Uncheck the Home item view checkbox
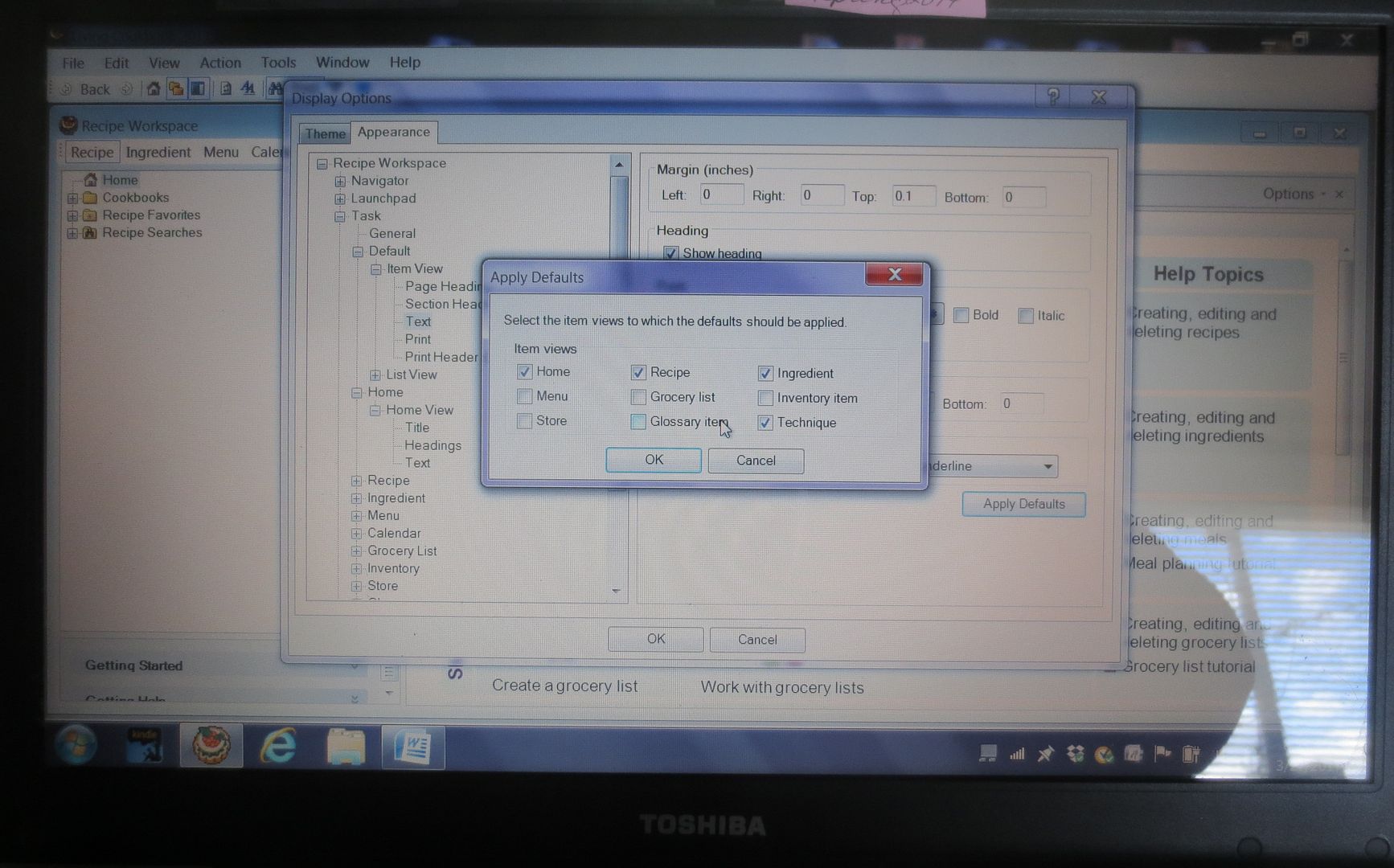Viewport: 1394px width, 868px height. (524, 371)
